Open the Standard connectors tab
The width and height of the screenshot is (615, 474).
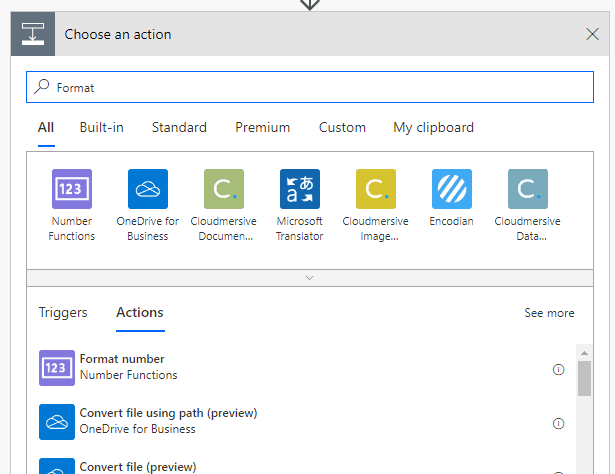[x=179, y=127]
